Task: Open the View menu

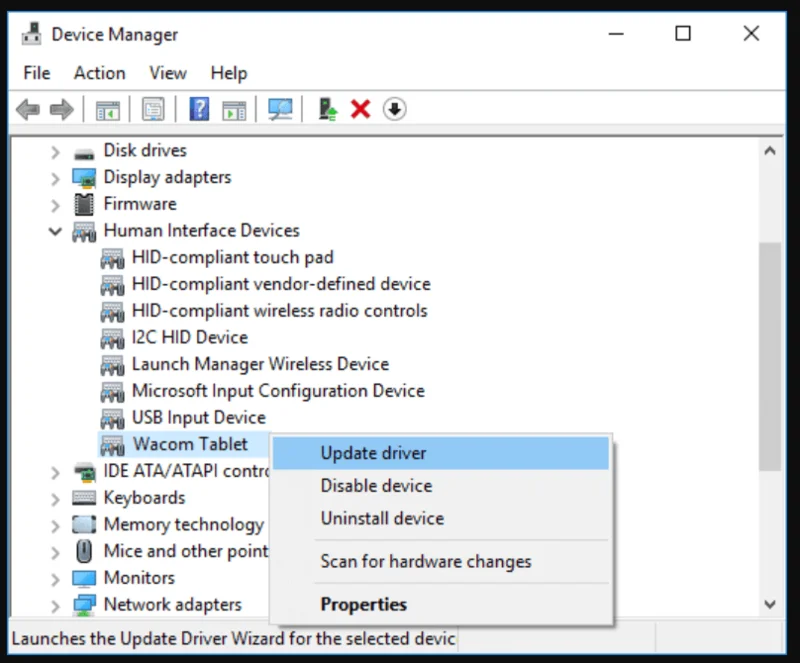Action: pyautogui.click(x=168, y=73)
